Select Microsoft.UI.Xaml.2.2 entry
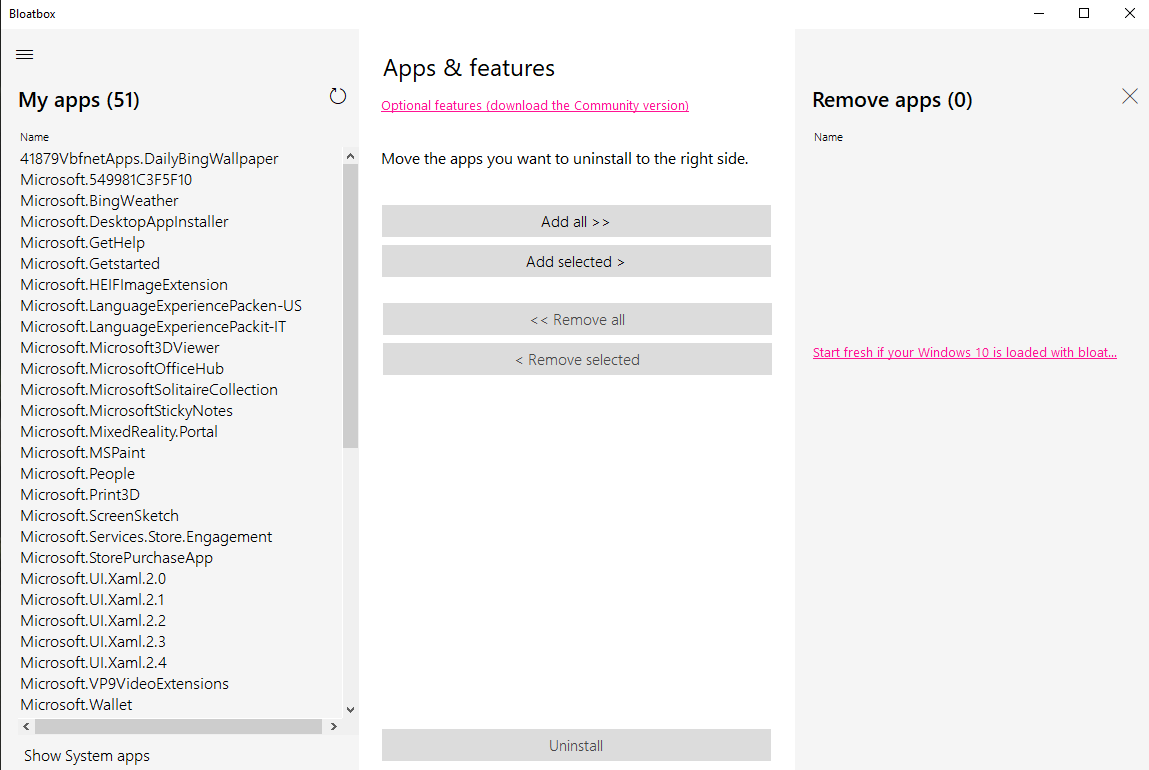This screenshot has width=1149, height=770. point(93,621)
